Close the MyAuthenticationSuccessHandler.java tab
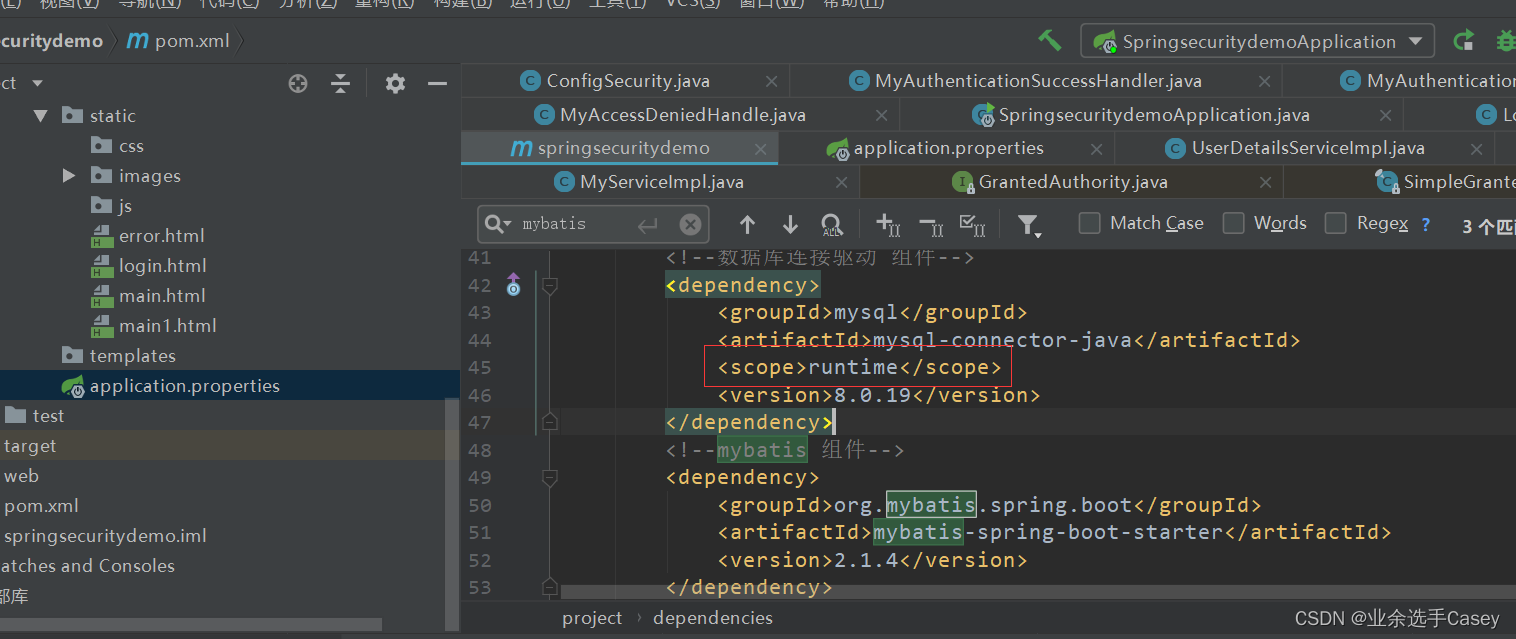Screen dimensions: 1516x639 [1264, 81]
